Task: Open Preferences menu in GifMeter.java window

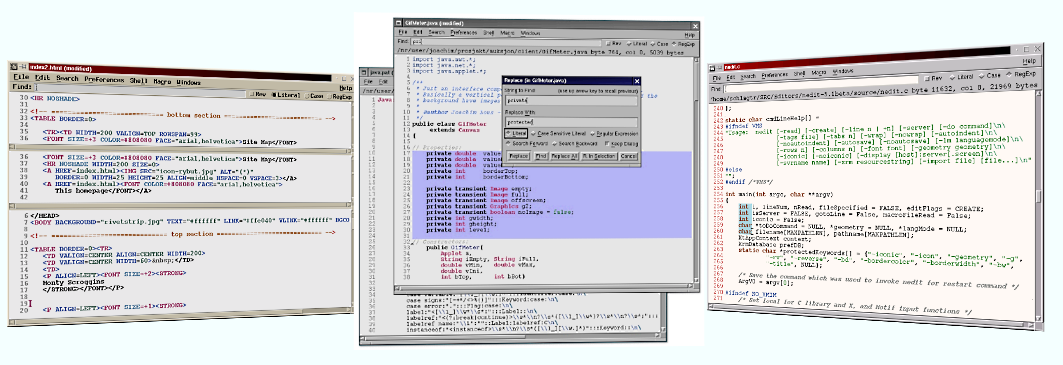Action: tap(464, 33)
